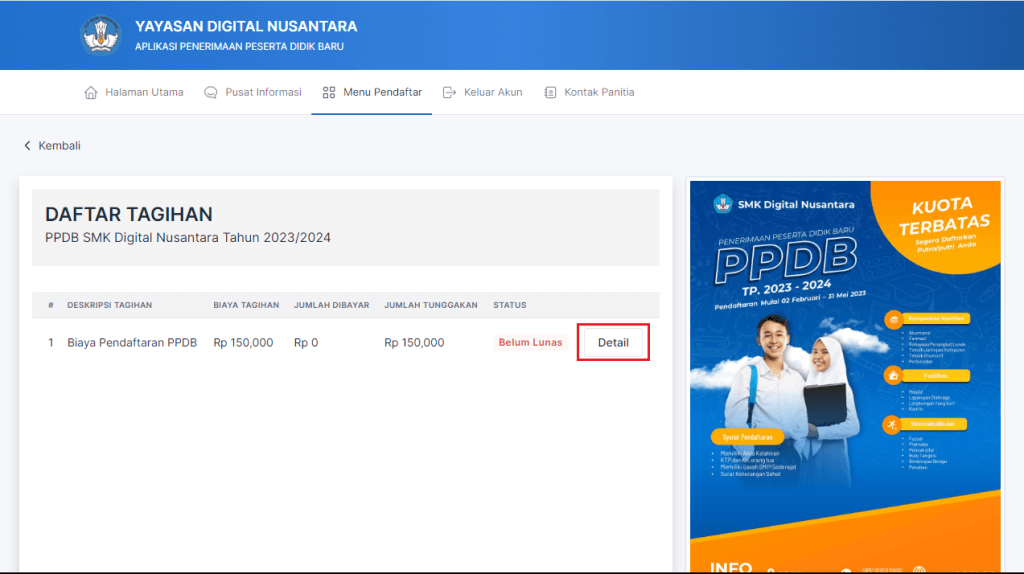
Task: Go back using the Kembali link
Action: pyautogui.click(x=59, y=145)
